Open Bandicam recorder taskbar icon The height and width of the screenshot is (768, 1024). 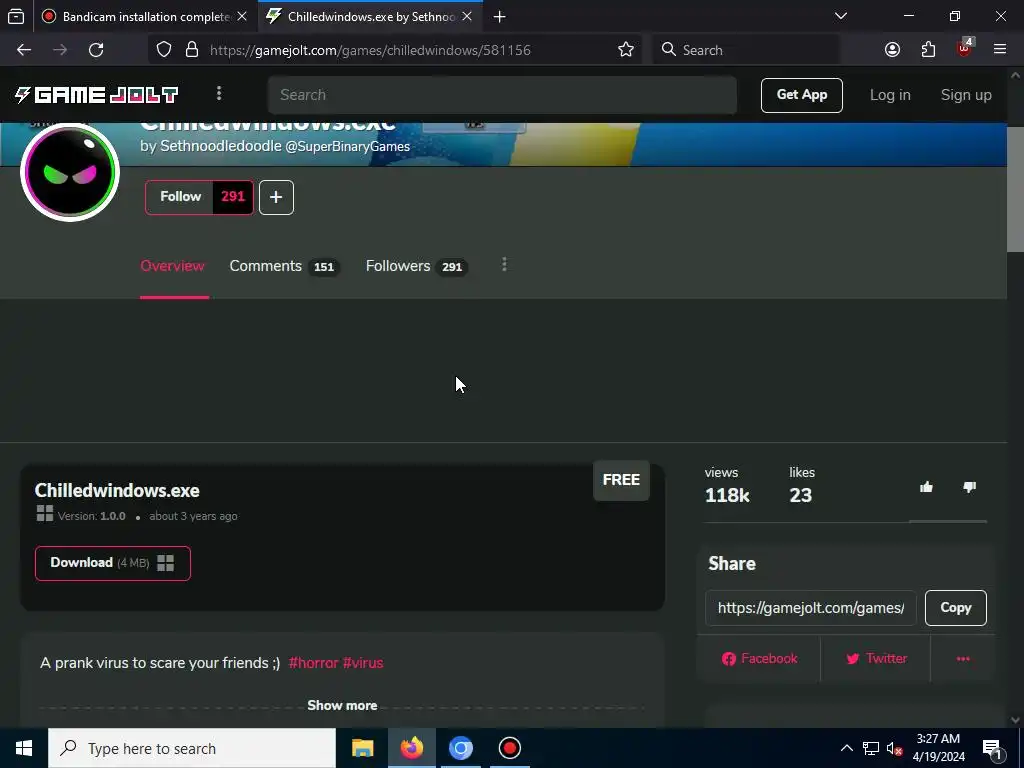point(509,748)
